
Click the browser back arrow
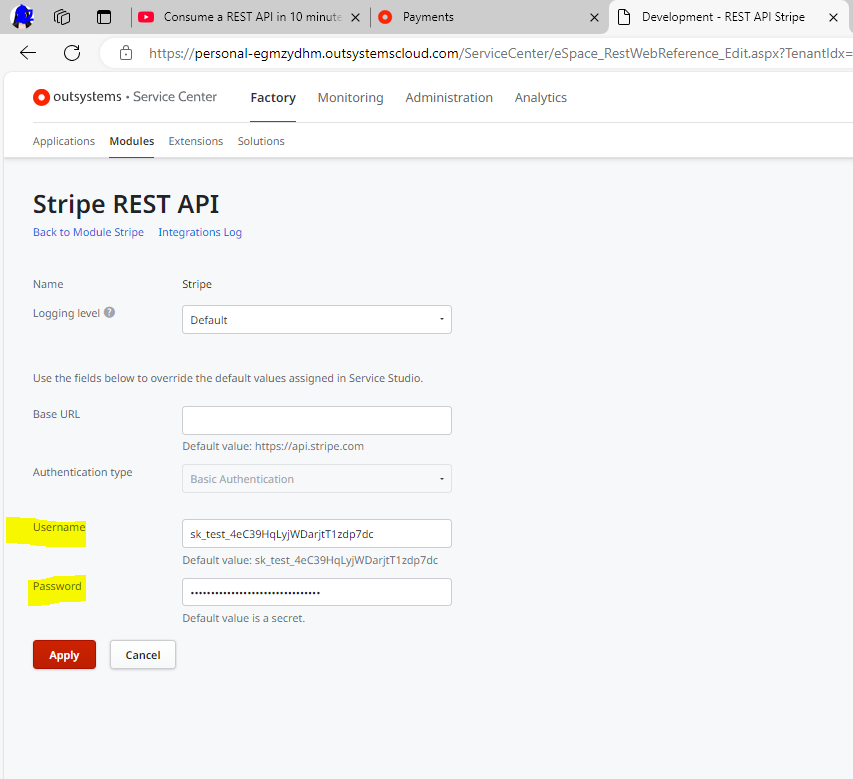(x=28, y=53)
